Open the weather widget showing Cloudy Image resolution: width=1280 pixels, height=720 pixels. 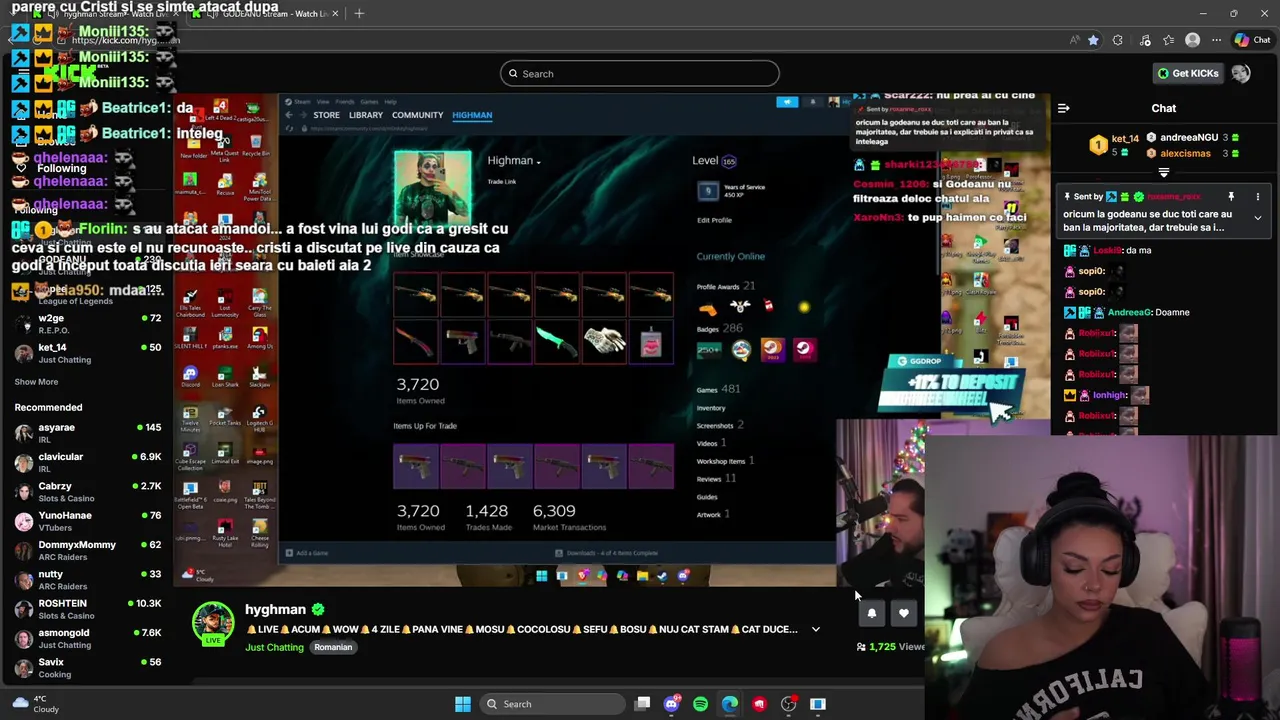[x=35, y=704]
